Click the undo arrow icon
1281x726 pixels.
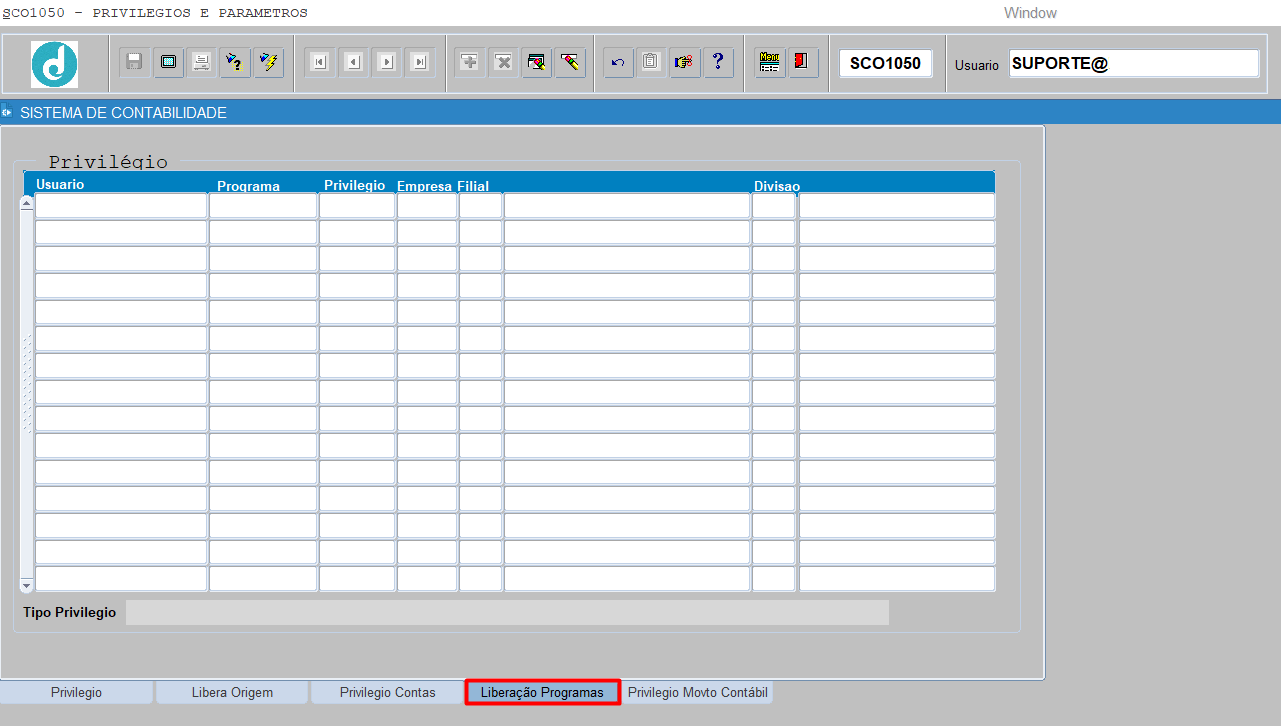click(618, 62)
